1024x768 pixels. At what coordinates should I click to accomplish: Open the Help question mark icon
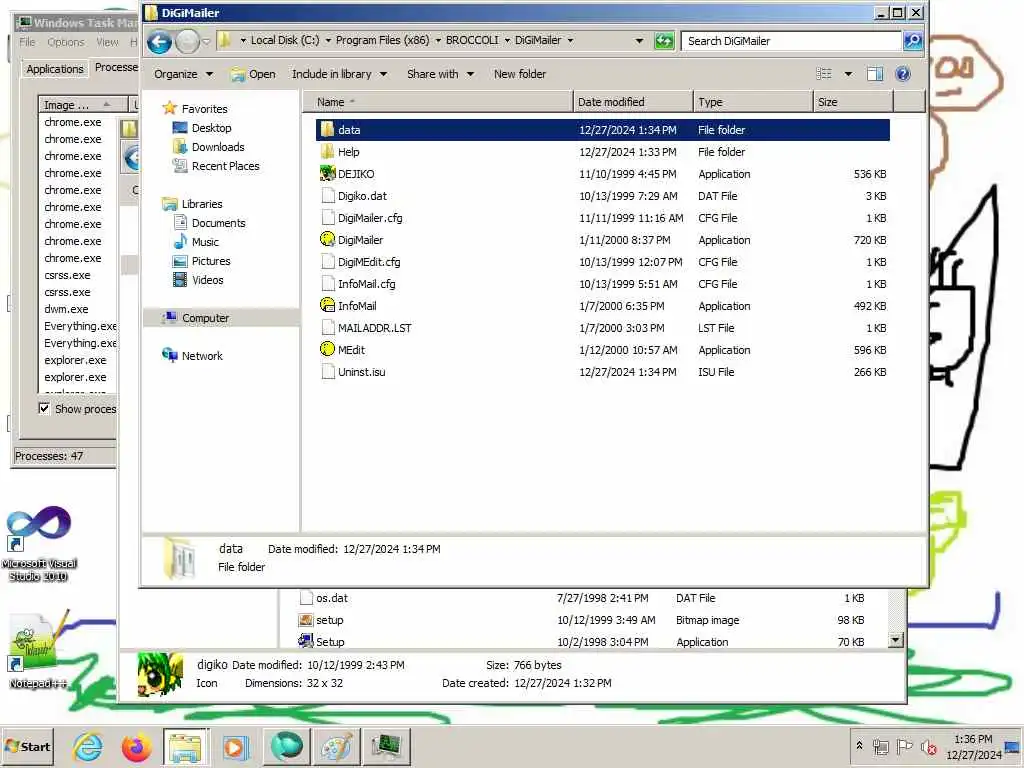coord(903,74)
